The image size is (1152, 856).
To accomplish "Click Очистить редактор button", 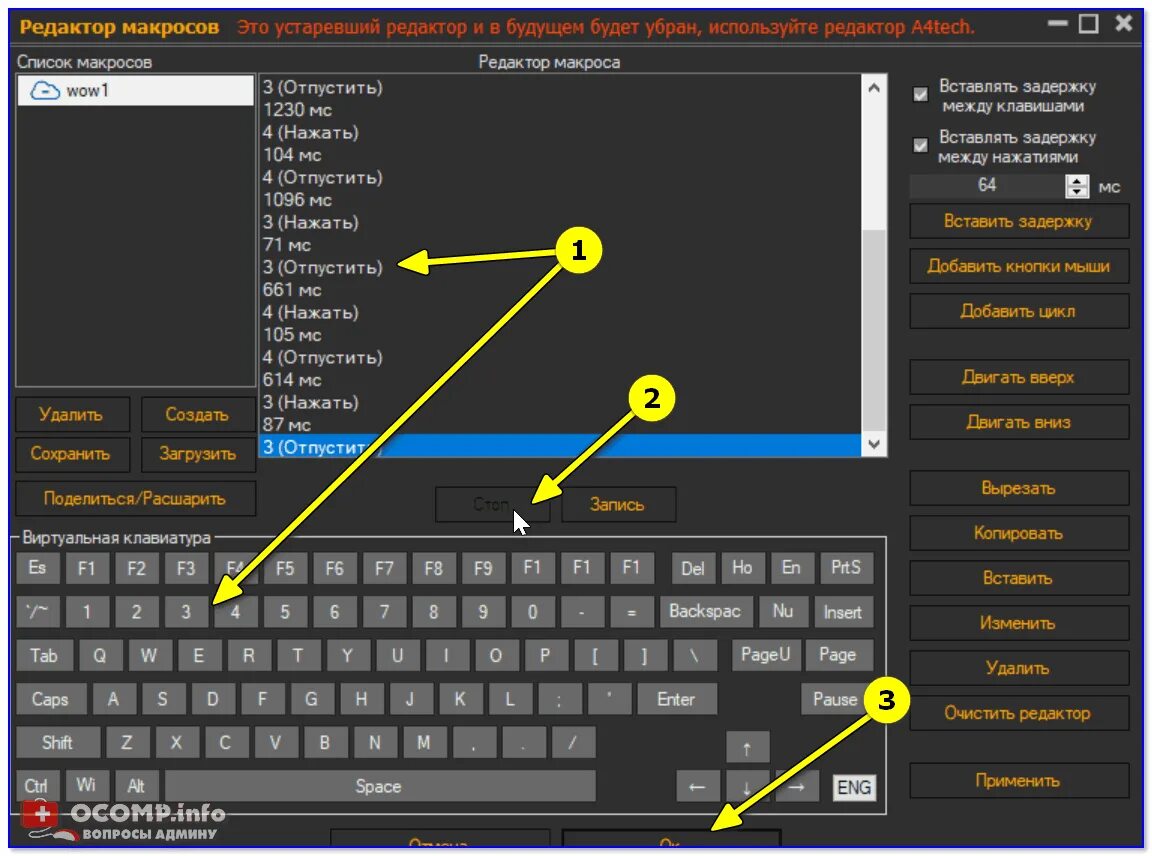I will (x=1018, y=713).
